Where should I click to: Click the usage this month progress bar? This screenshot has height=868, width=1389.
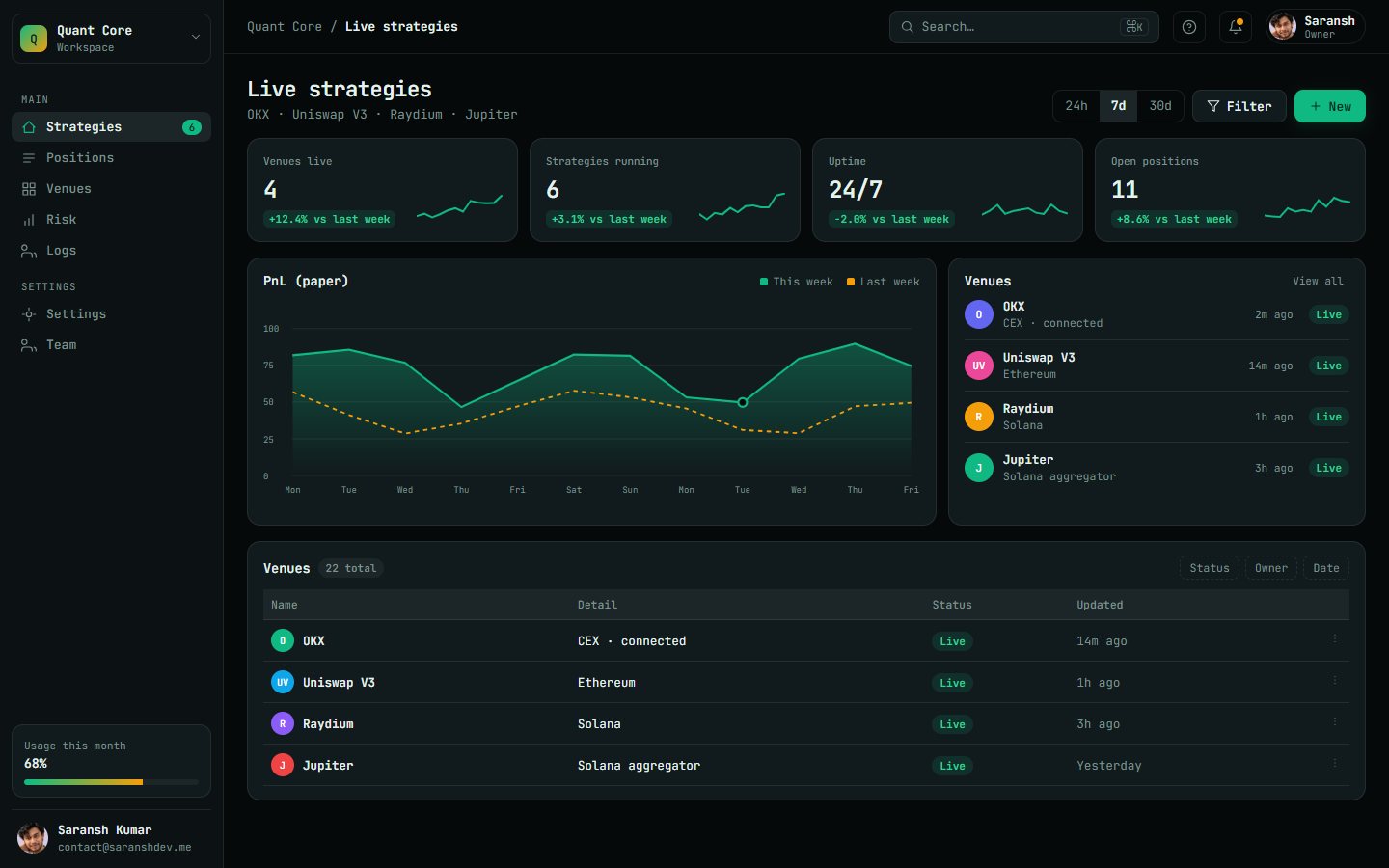pyautogui.click(x=111, y=782)
